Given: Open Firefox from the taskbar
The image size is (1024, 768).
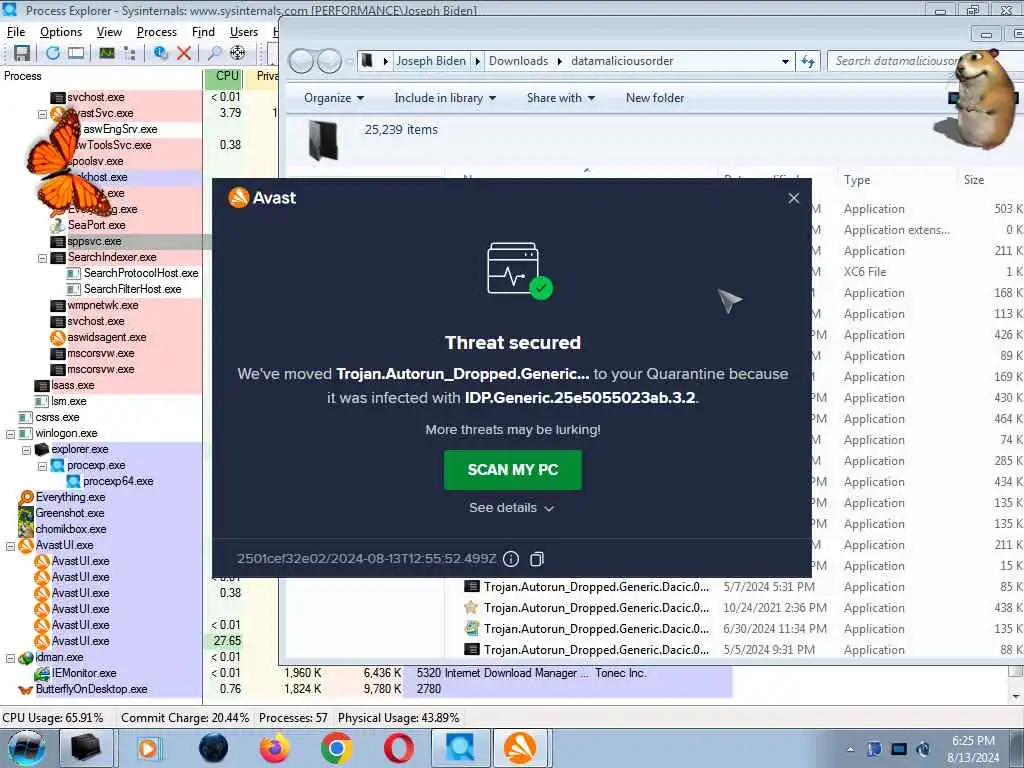Looking at the screenshot, I should (274, 748).
